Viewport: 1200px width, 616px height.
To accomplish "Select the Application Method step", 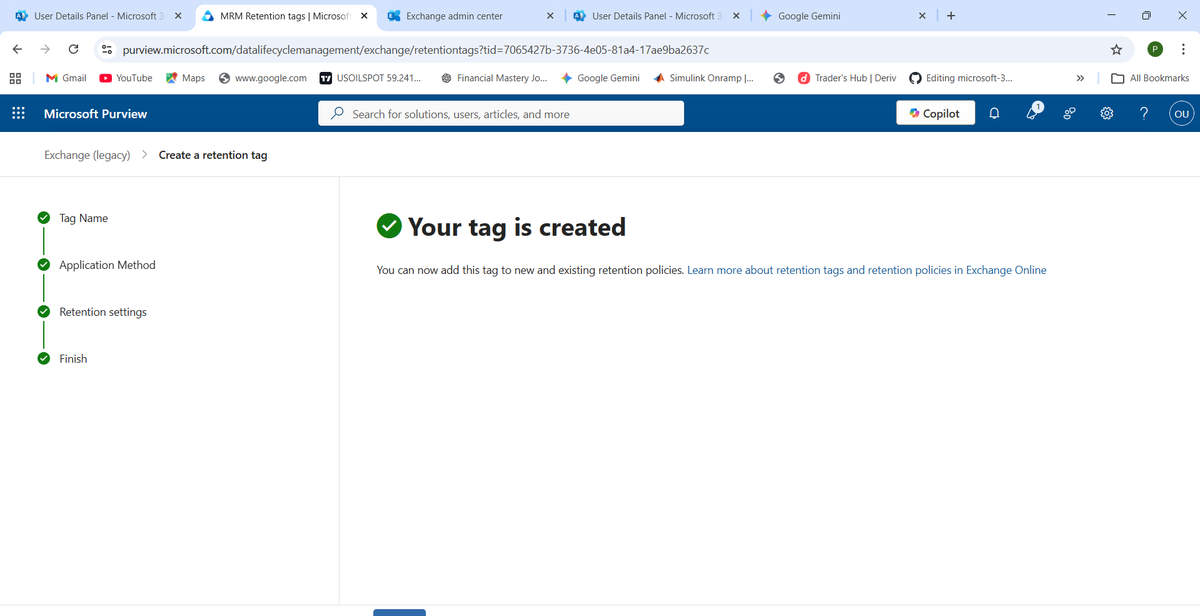I will click(x=107, y=265).
